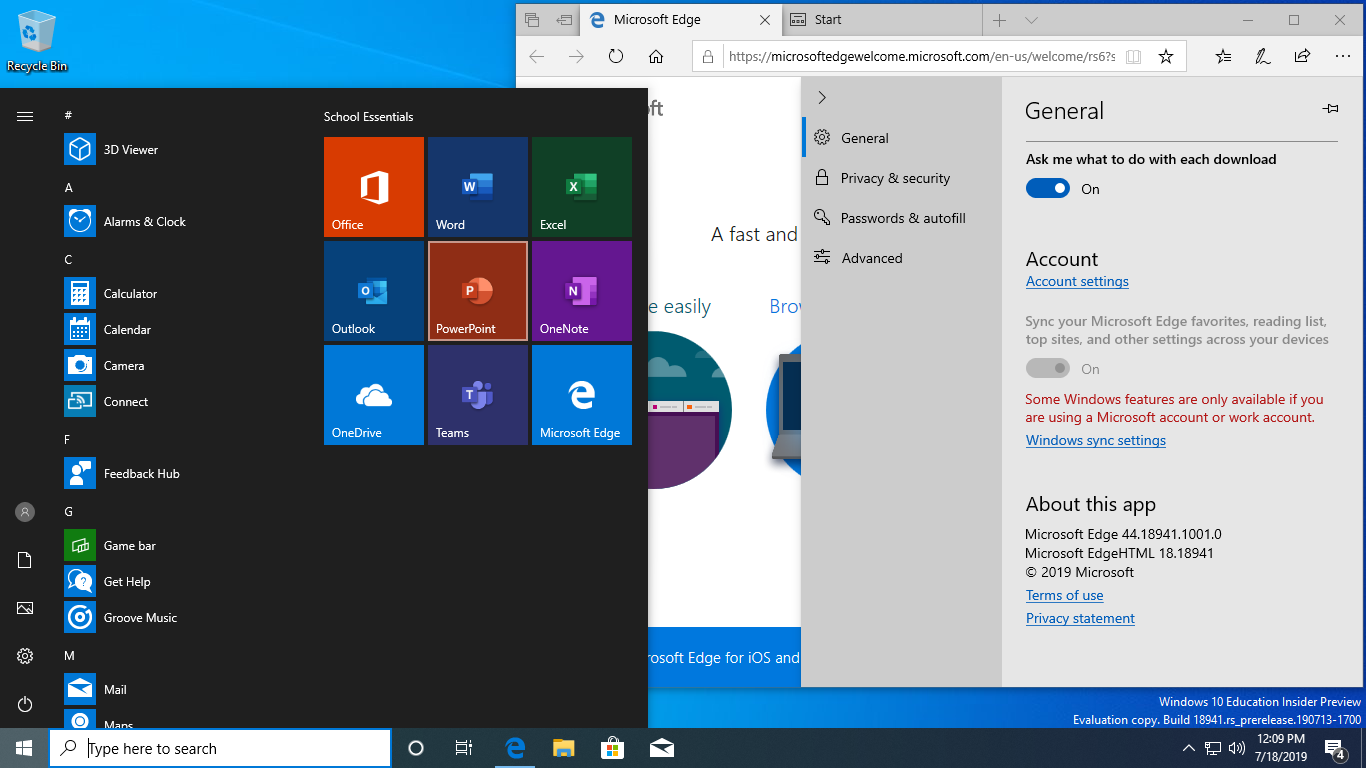
Task: Launch the PowerPoint tile
Action: [478, 291]
